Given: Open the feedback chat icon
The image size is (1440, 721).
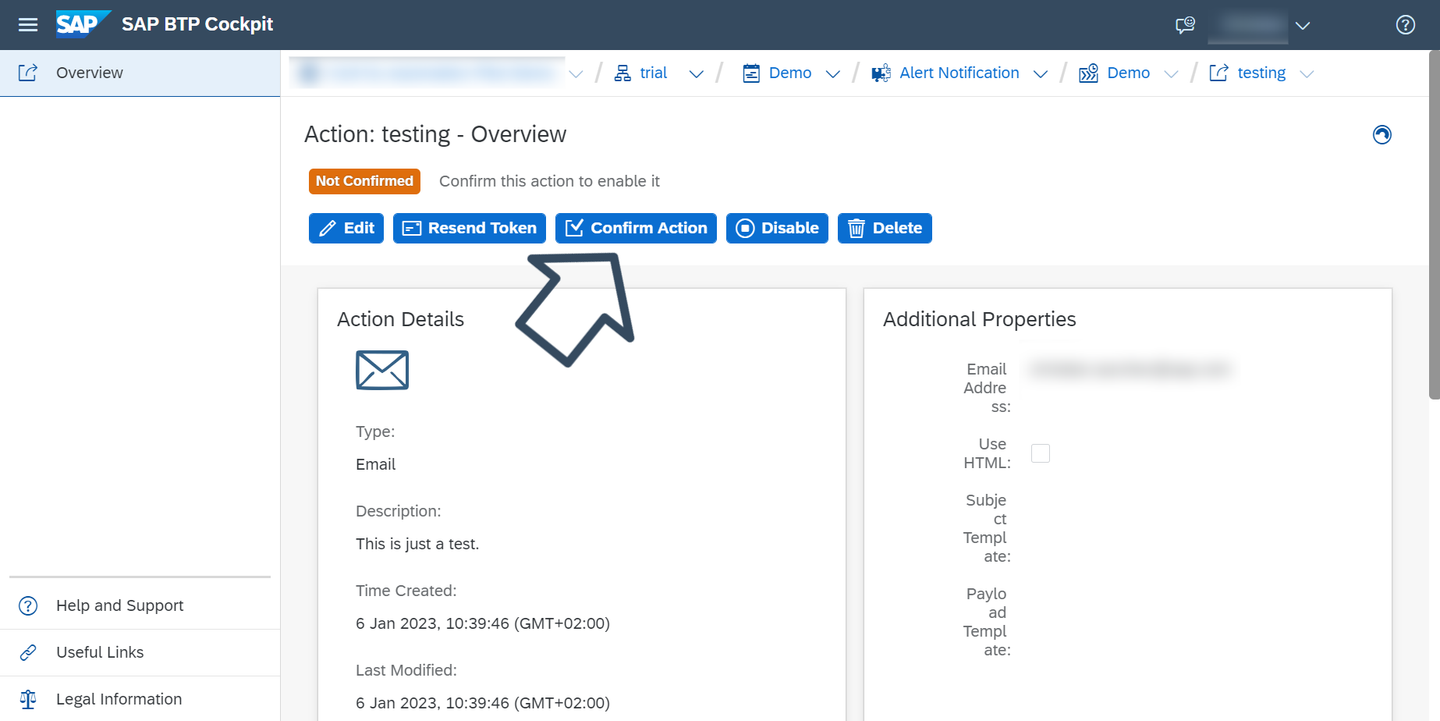Looking at the screenshot, I should click(x=1185, y=25).
